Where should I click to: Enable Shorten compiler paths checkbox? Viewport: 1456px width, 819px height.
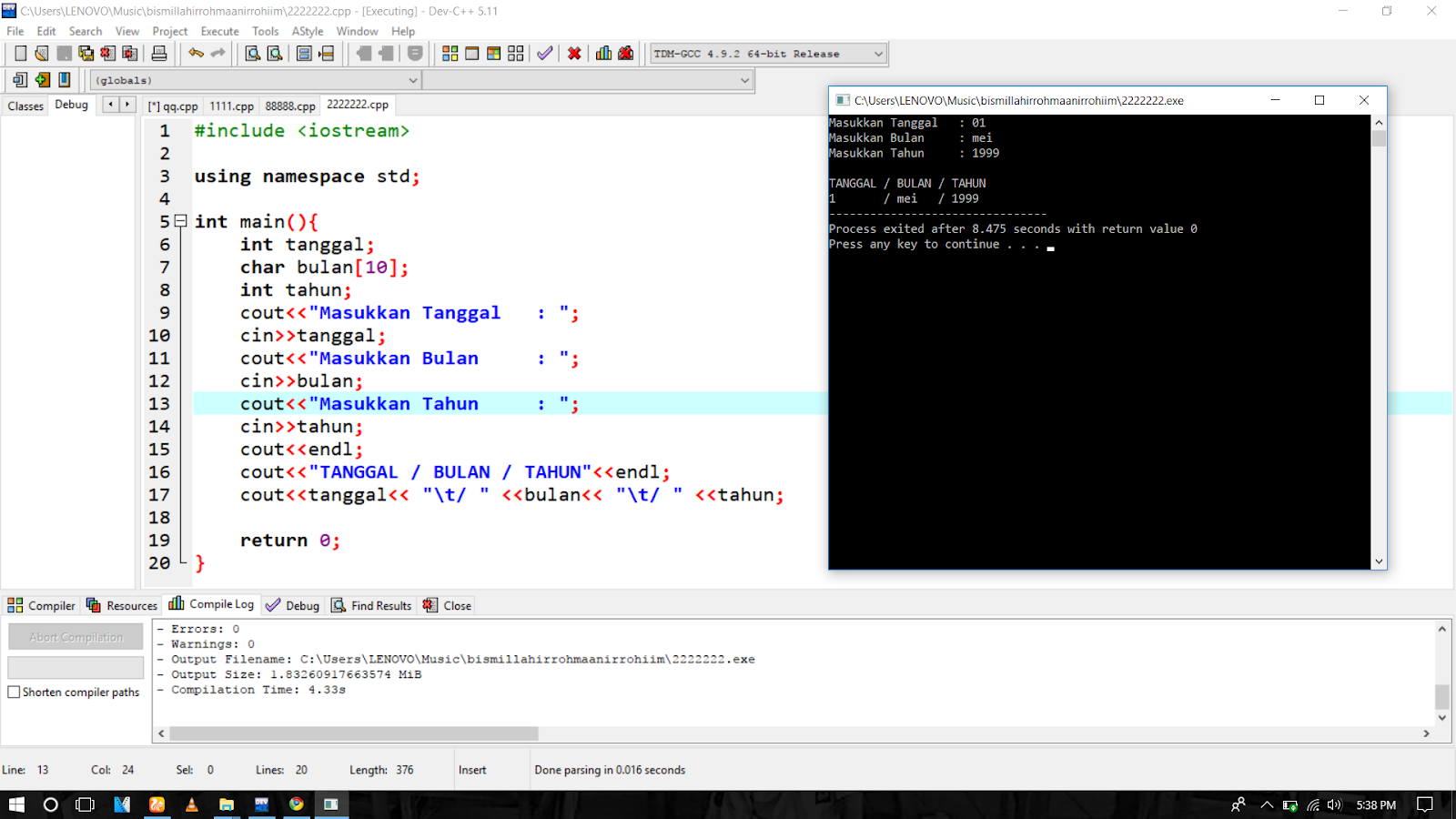[14, 693]
